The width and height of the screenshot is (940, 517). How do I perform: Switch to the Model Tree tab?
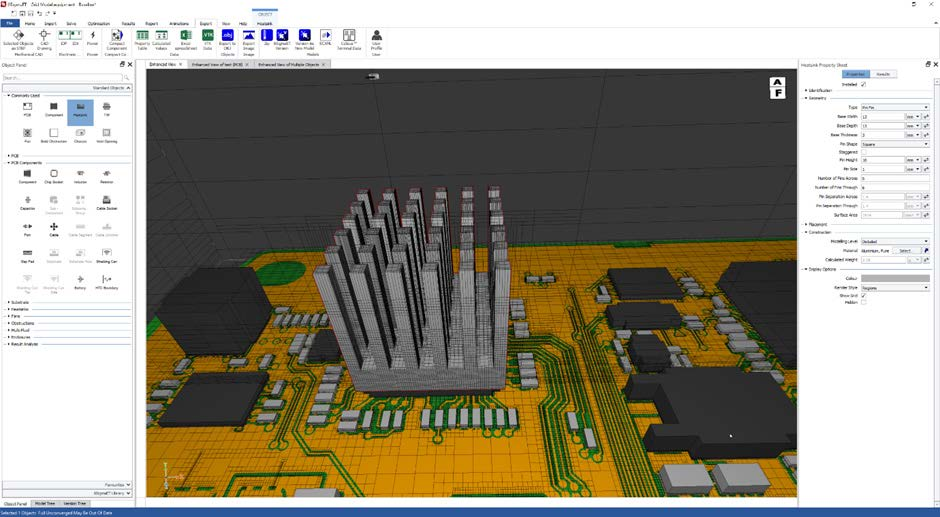[x=45, y=503]
